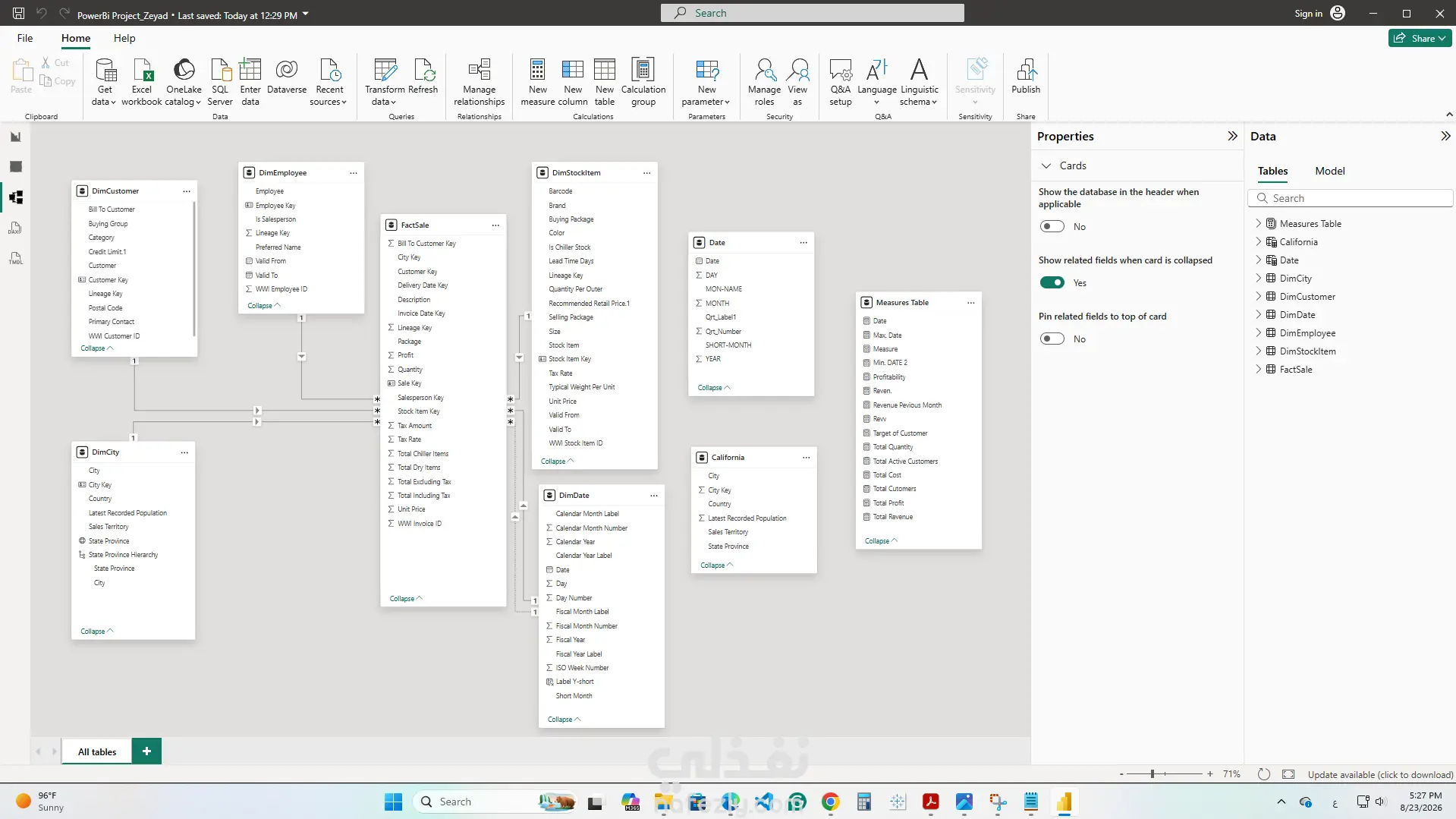Collapse the DimCustomer table card
1456x819 pixels.
point(96,348)
